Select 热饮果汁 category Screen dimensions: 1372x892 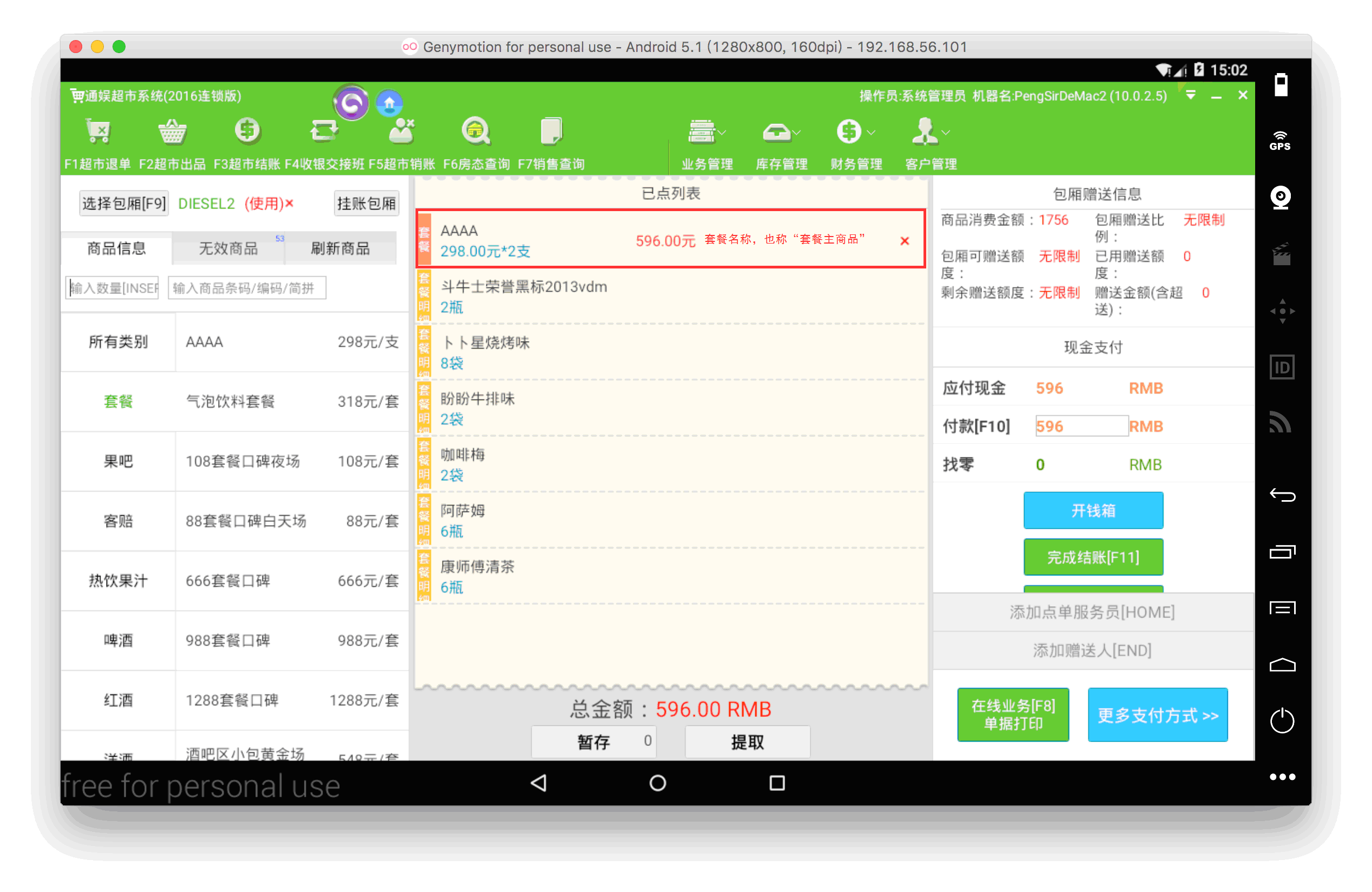[x=117, y=581]
